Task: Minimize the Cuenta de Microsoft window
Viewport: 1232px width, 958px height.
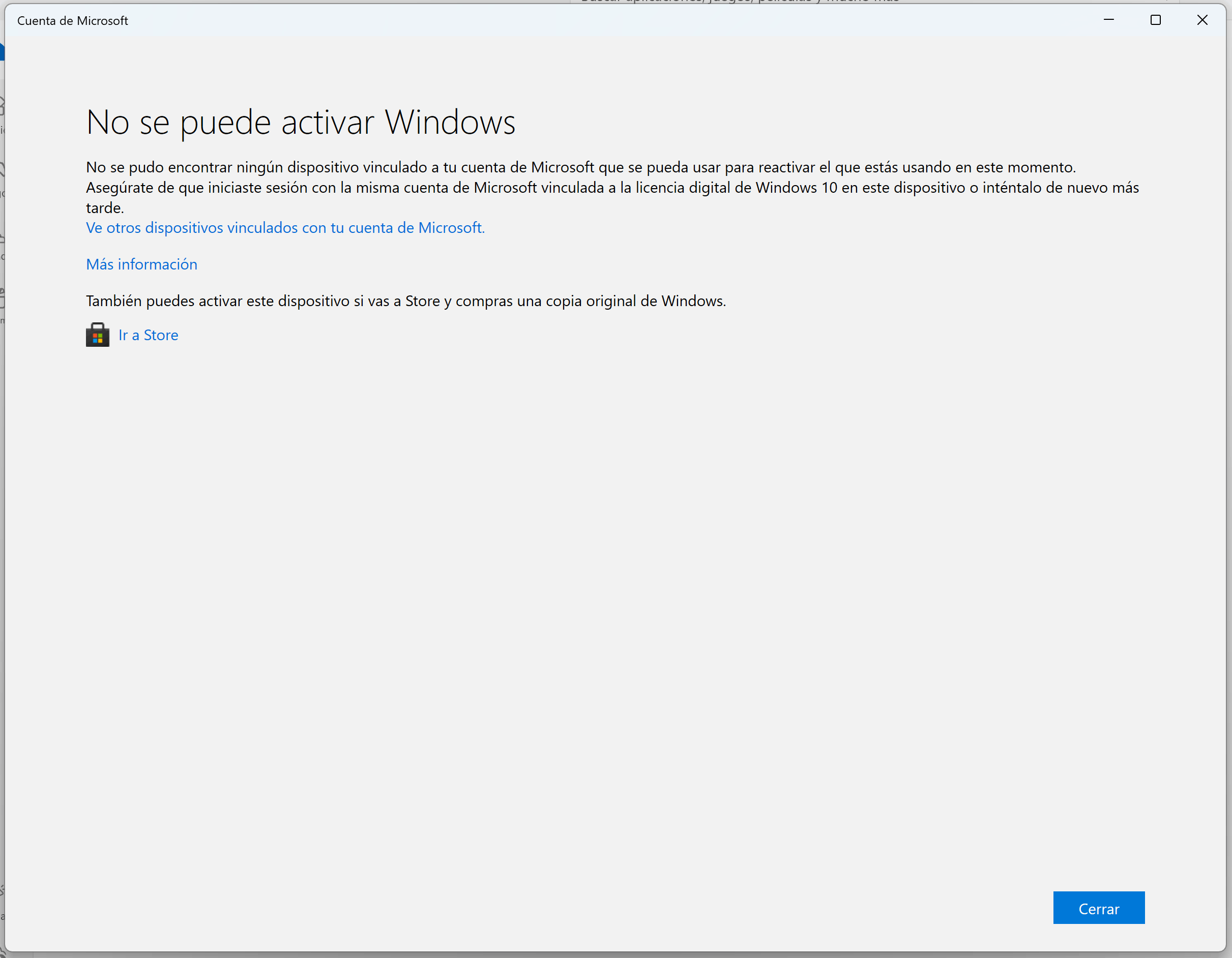Action: click(x=1108, y=20)
